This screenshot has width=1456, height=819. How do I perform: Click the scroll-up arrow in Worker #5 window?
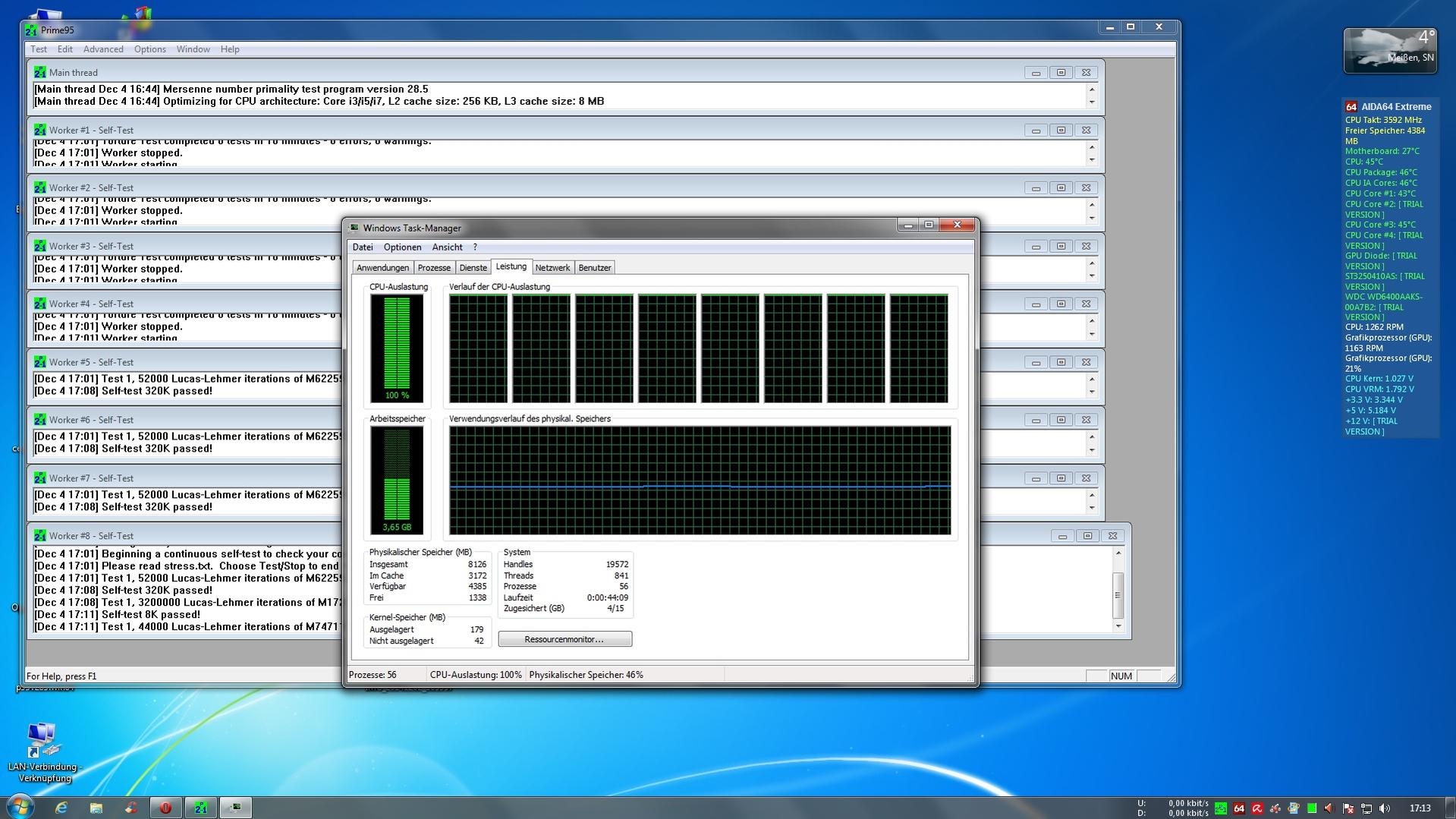point(1092,380)
